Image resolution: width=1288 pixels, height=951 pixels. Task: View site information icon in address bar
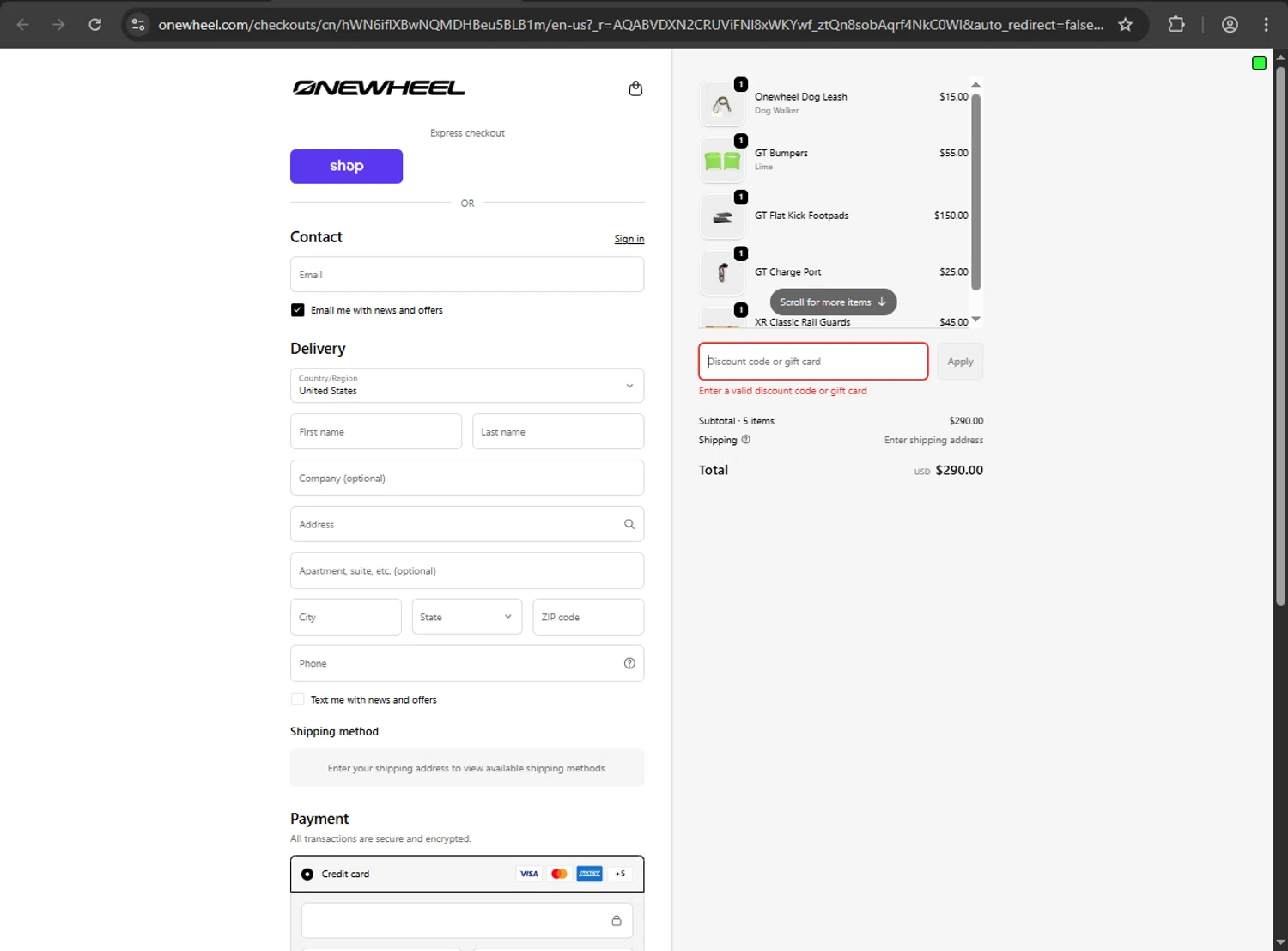click(138, 25)
